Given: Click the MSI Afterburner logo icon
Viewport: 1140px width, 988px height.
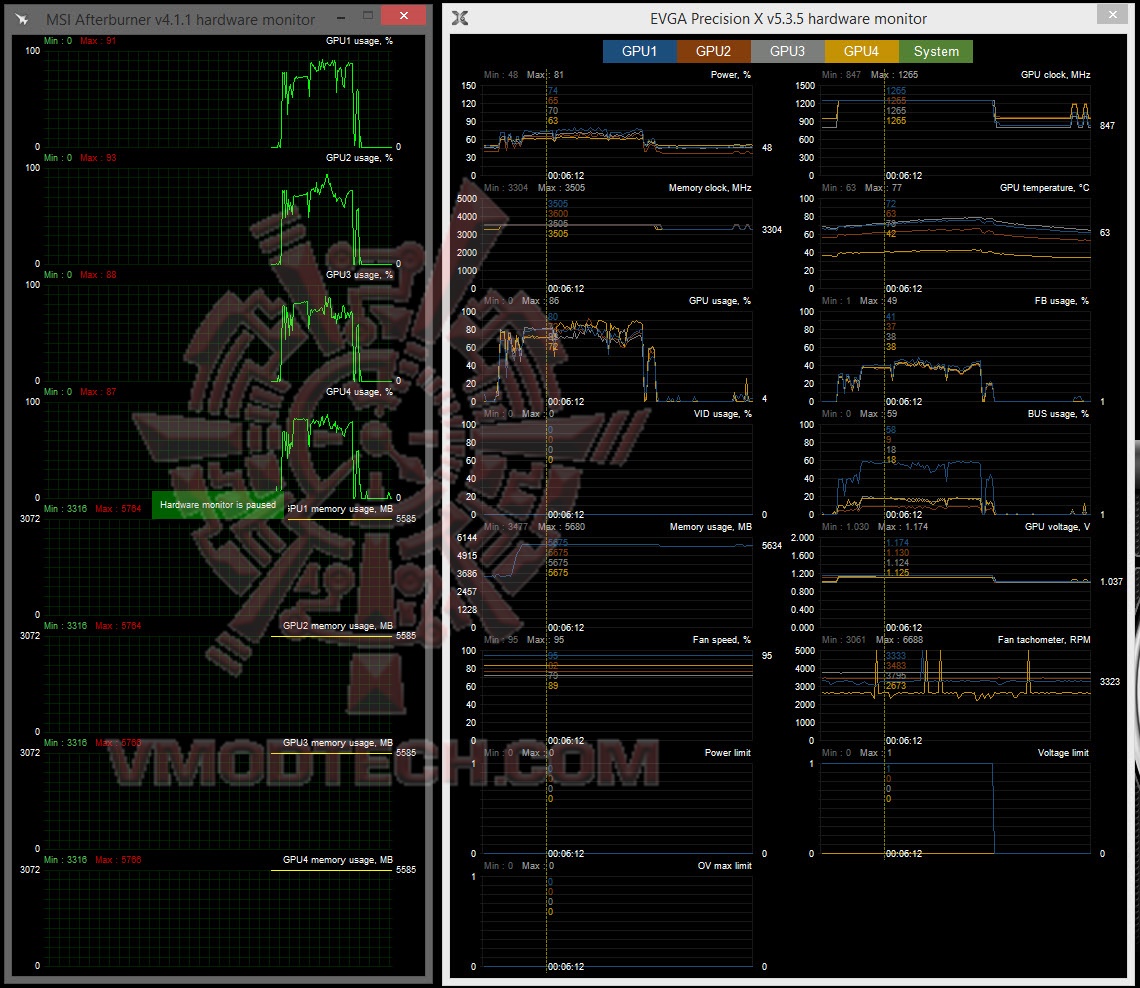Looking at the screenshot, I should pos(23,20).
